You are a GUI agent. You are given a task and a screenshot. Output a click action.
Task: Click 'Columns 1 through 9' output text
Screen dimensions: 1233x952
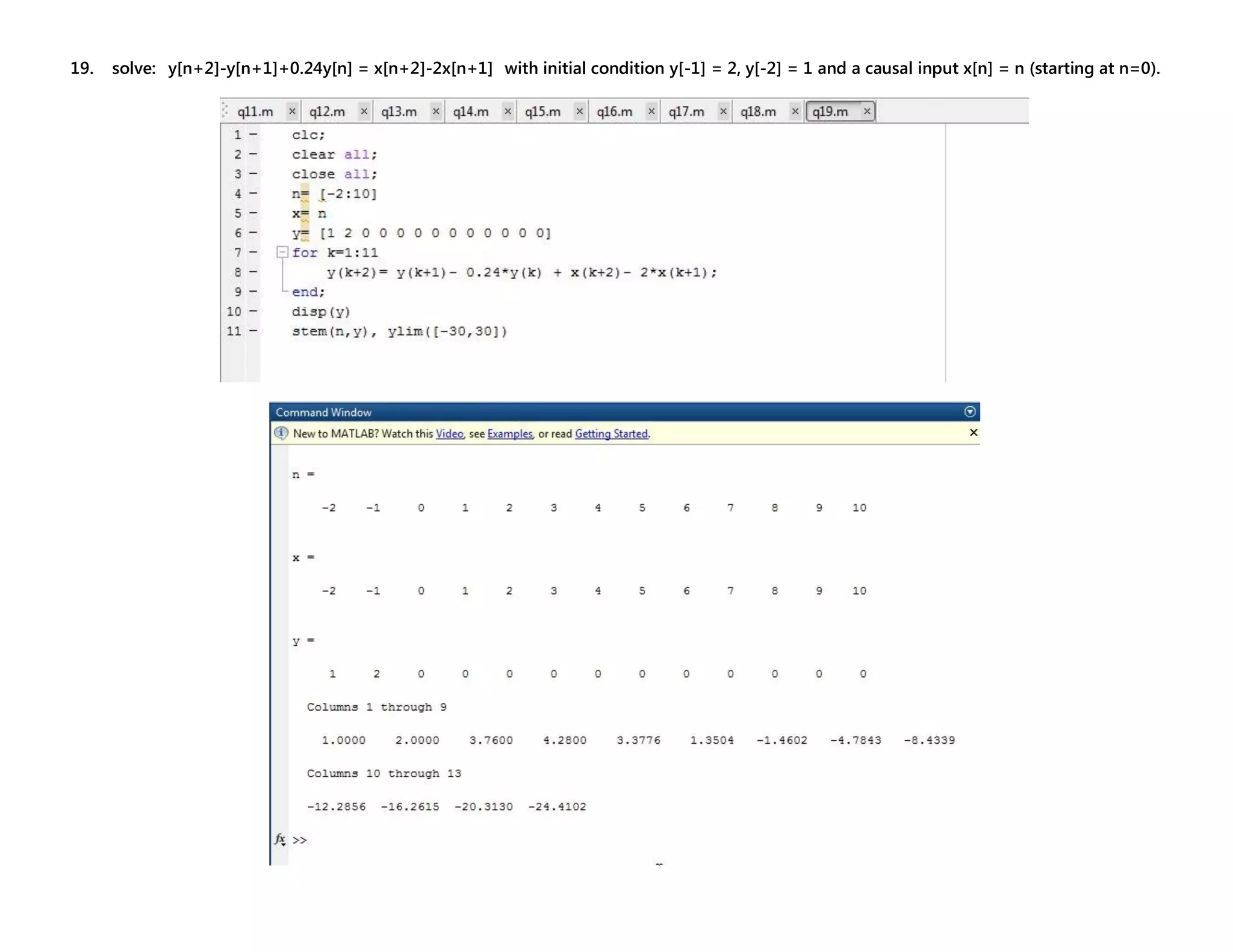coord(376,707)
